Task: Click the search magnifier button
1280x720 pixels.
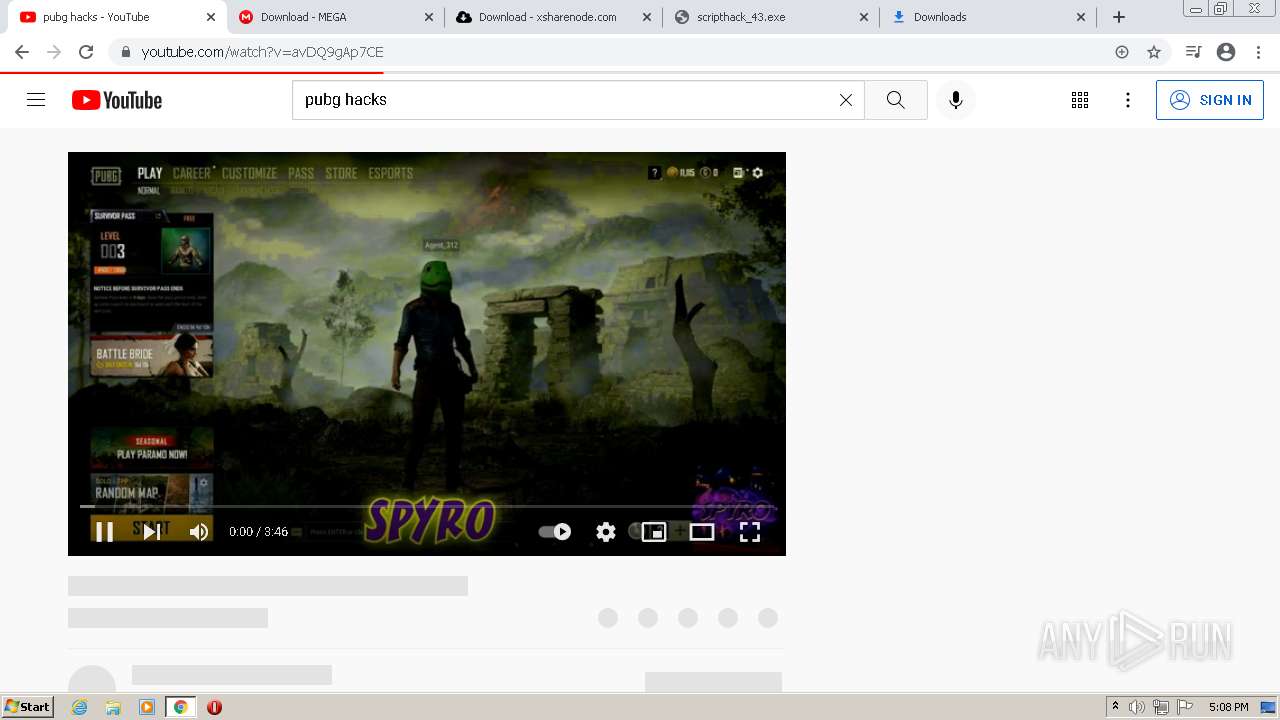Action: coord(896,100)
